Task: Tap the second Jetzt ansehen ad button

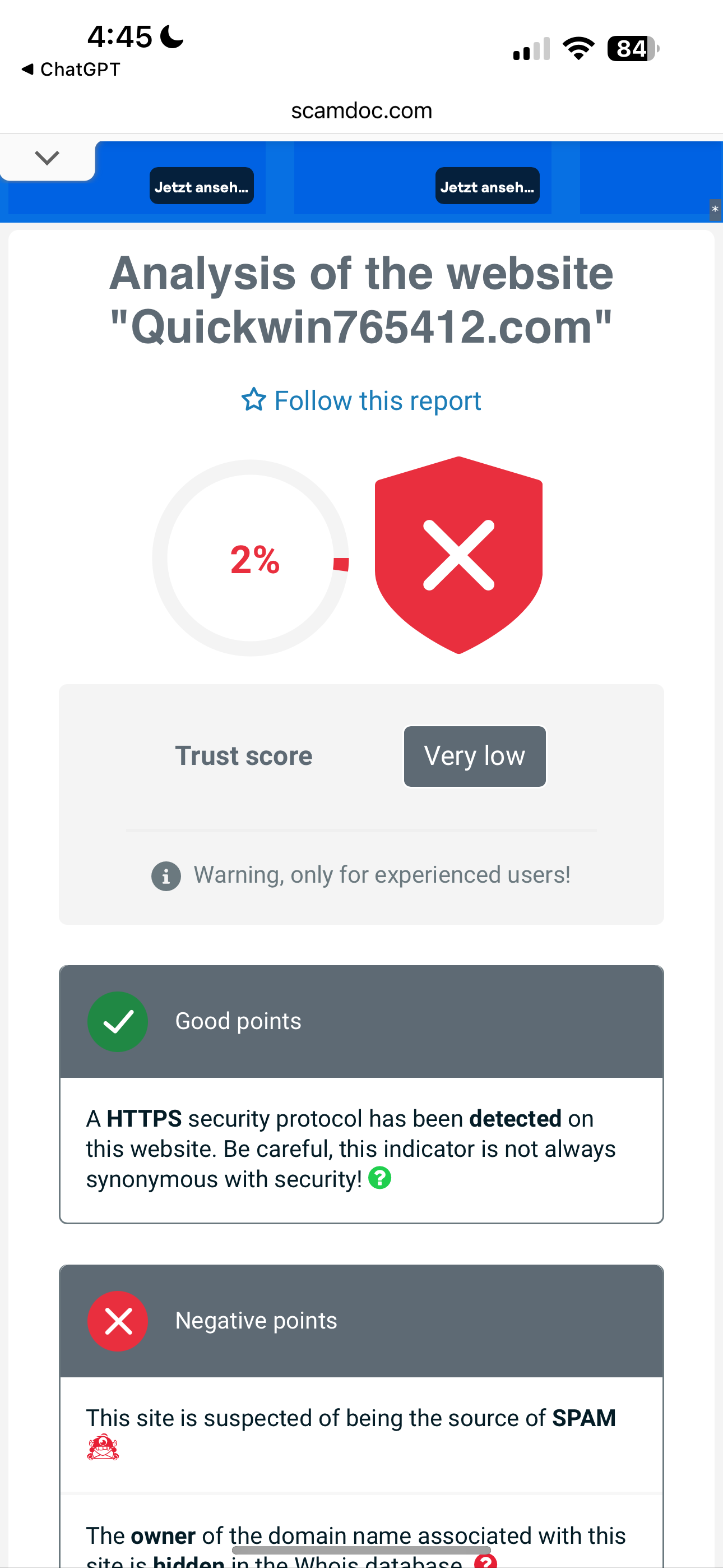Action: [487, 186]
